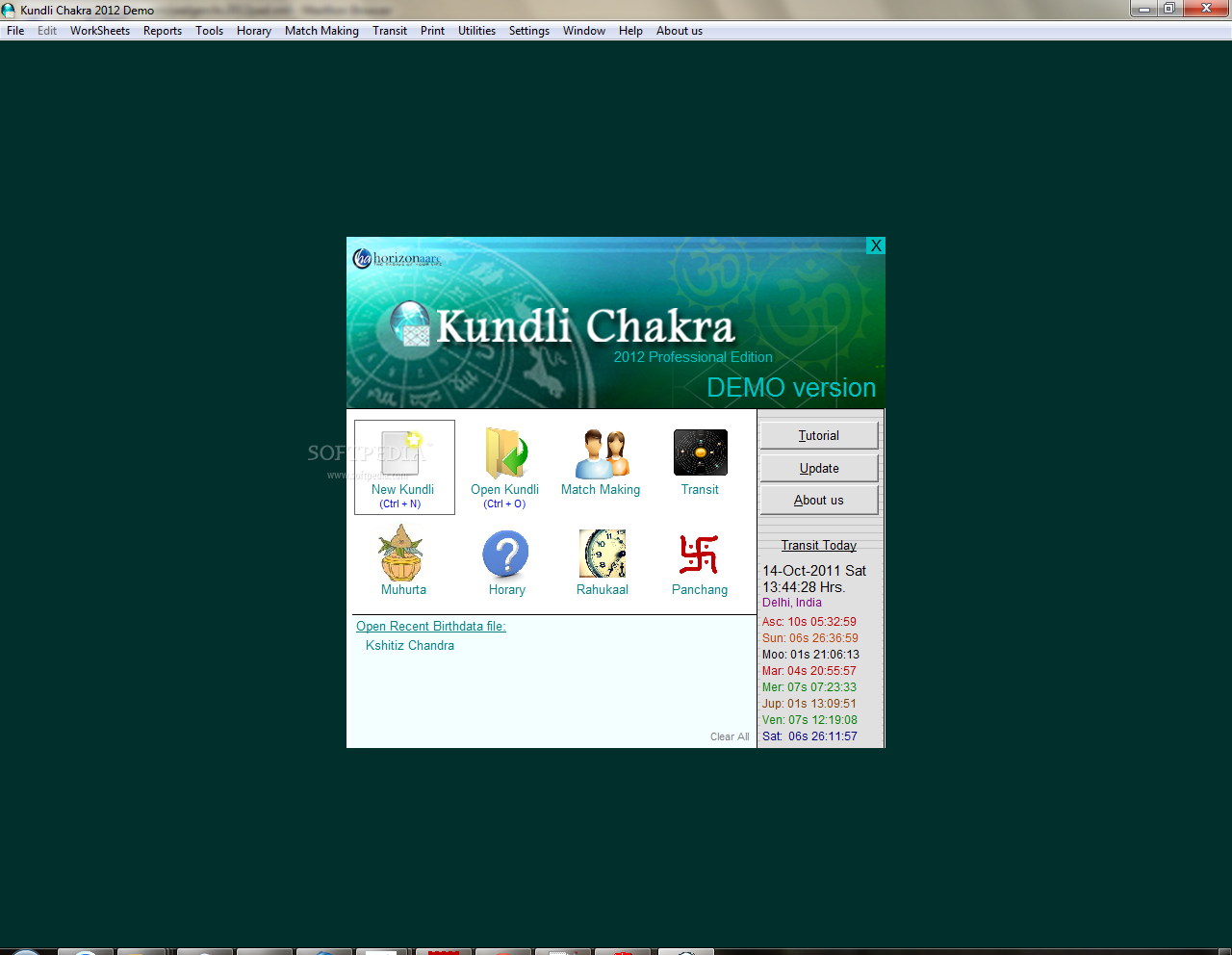Click the Open Kundli folder icon
The image size is (1232, 955).
click(x=506, y=453)
